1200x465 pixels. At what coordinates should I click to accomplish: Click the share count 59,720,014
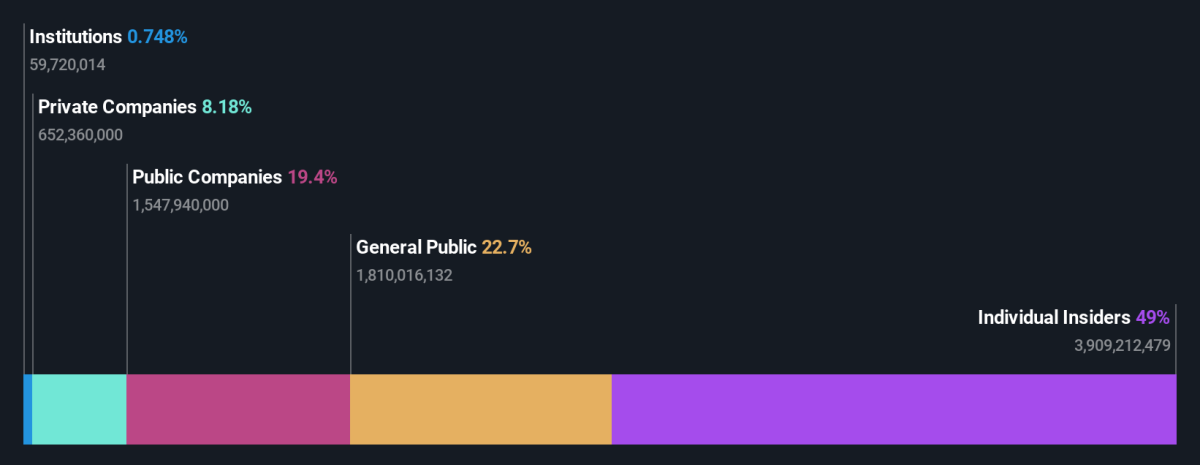pyautogui.click(x=68, y=65)
